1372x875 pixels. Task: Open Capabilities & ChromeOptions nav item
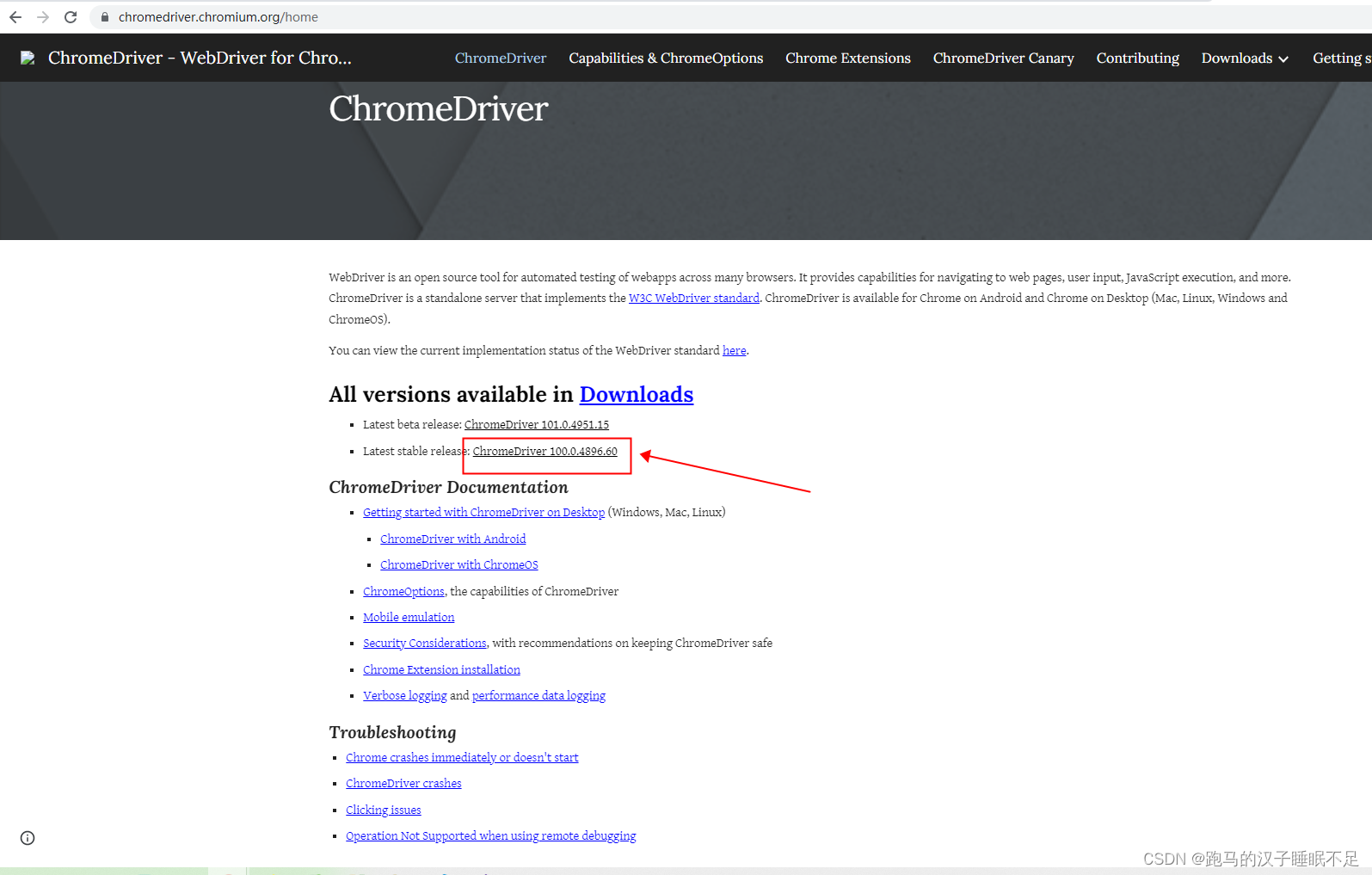click(x=666, y=58)
